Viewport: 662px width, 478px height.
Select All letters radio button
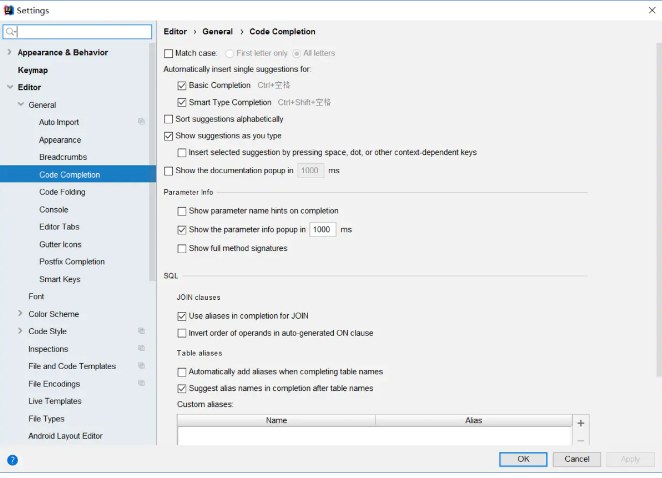pos(296,53)
